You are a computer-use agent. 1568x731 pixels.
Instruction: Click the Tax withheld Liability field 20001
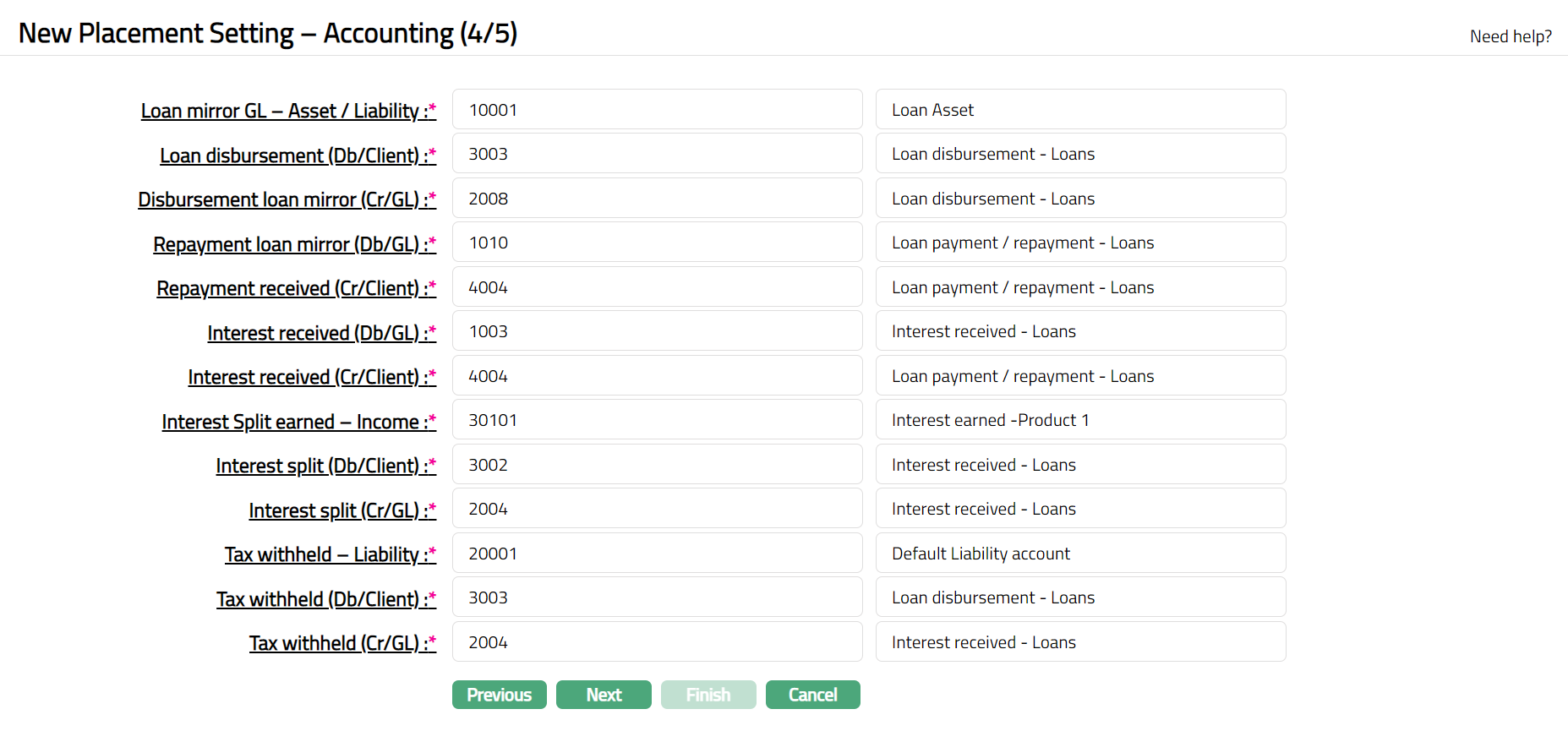pos(657,554)
